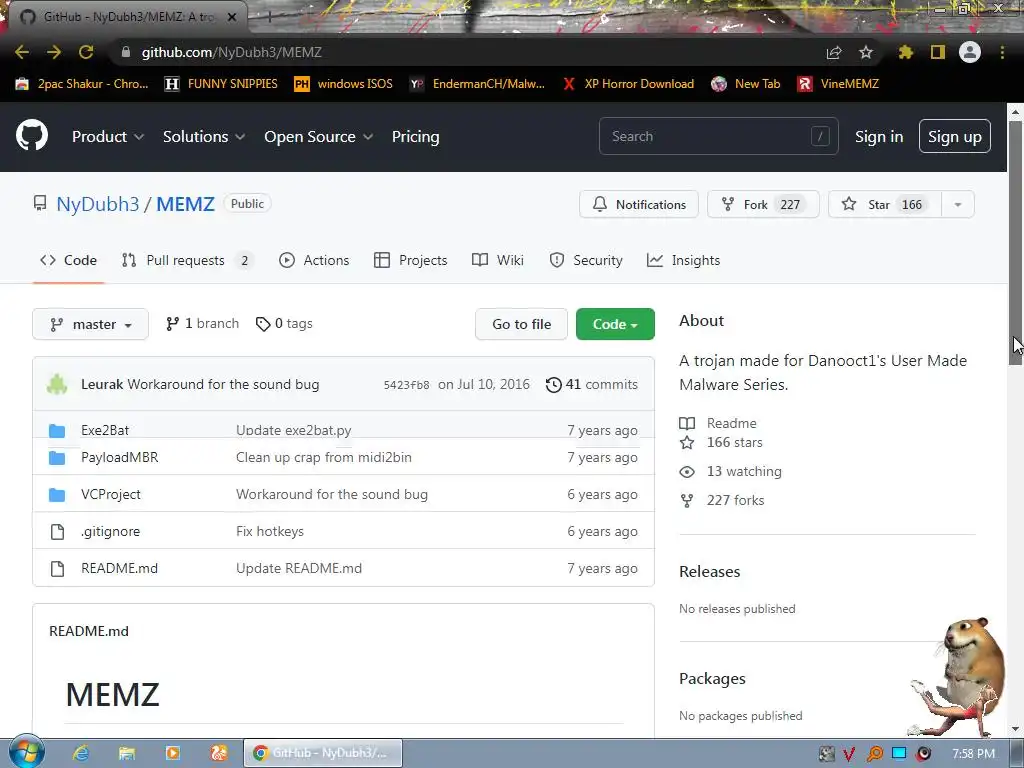Click the share page icon in address bar

click(833, 52)
